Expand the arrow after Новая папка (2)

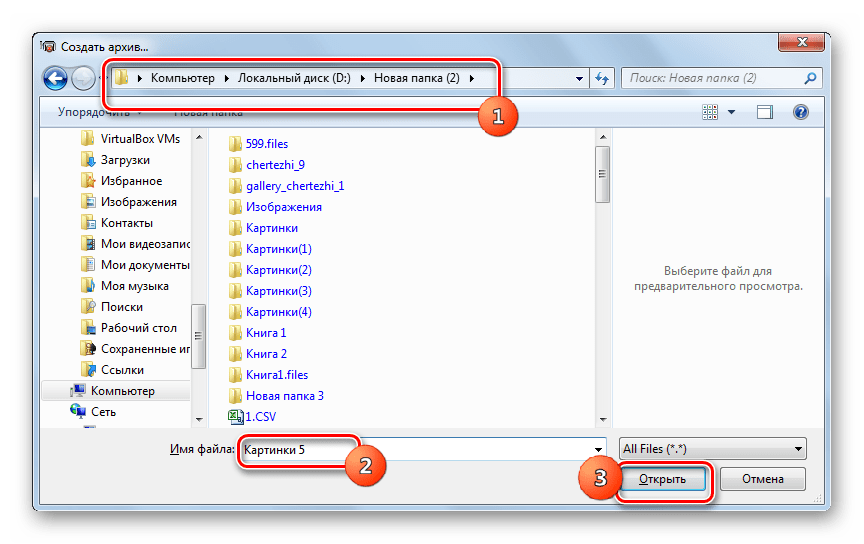tap(472, 79)
